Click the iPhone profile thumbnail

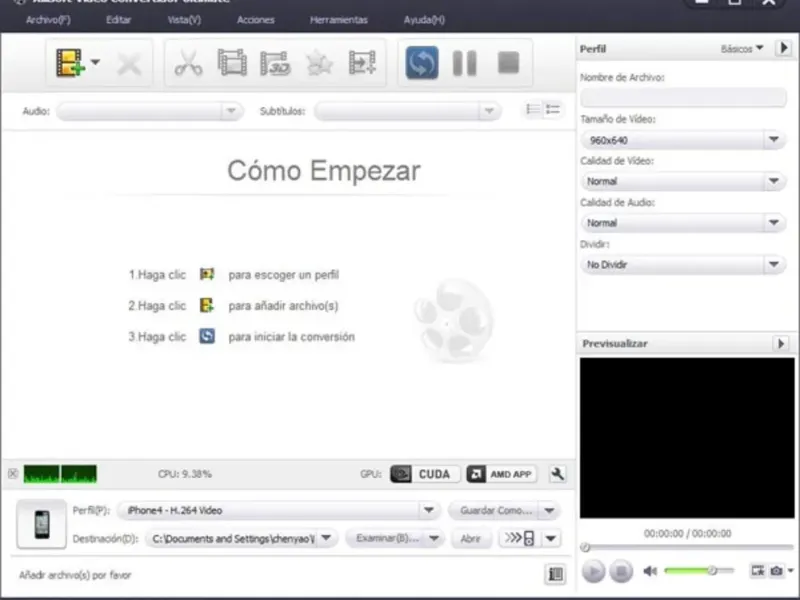click(x=41, y=524)
